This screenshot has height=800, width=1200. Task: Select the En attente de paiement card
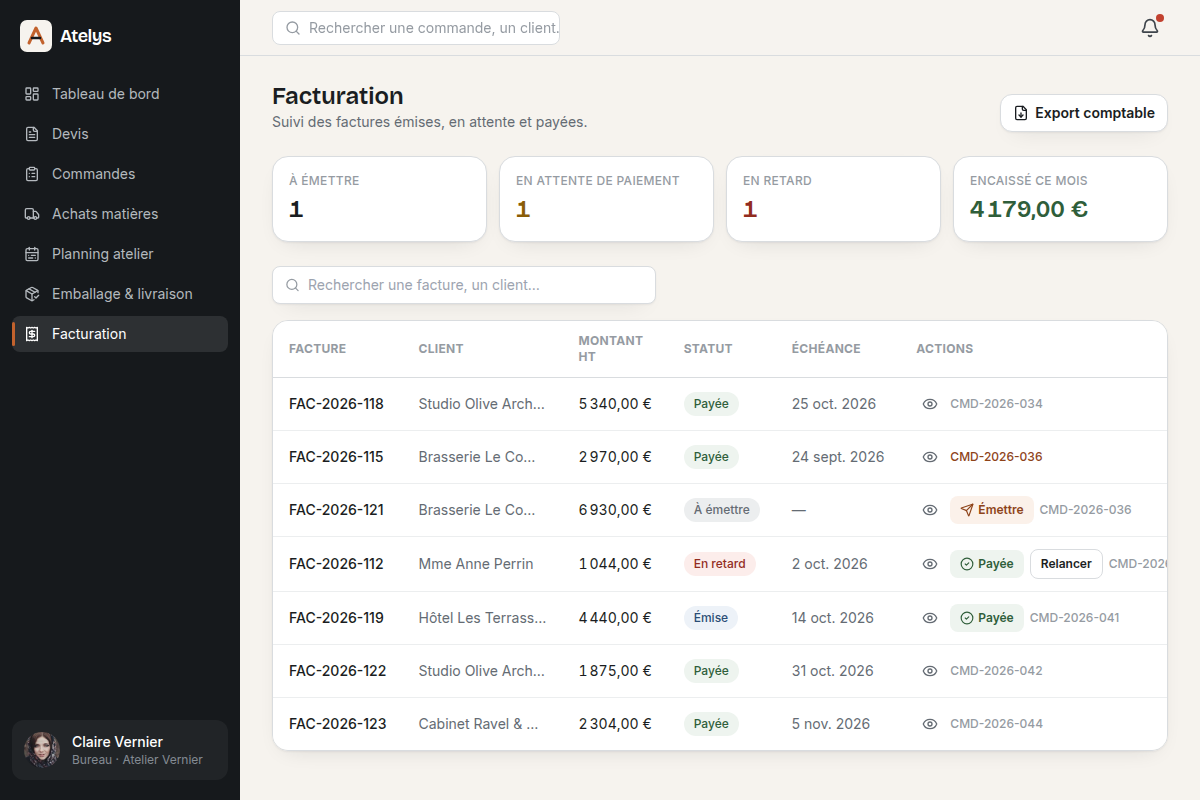pos(606,199)
